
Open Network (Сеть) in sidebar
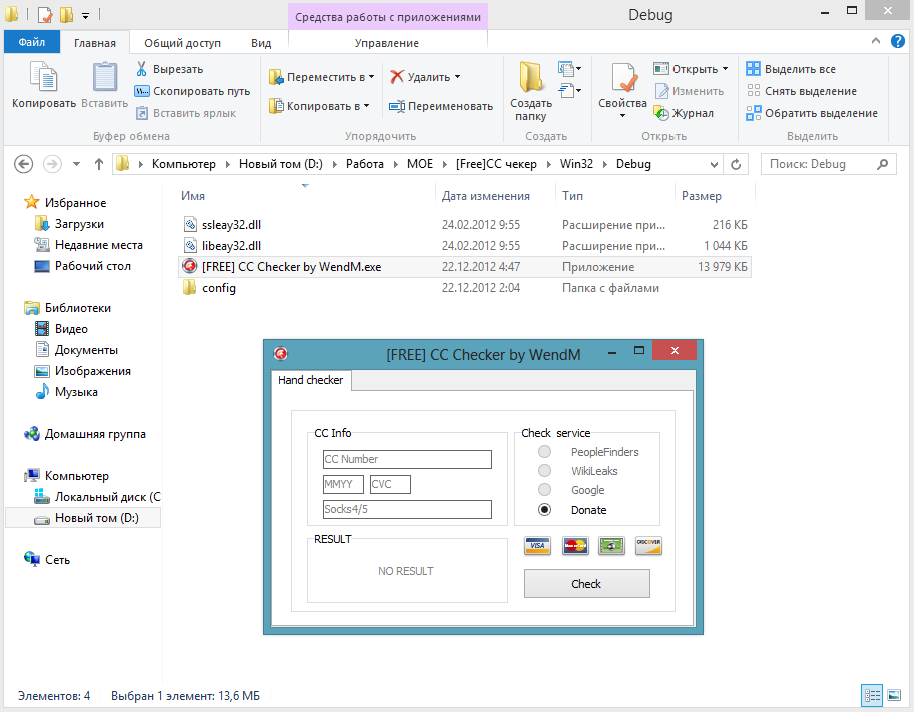pos(57,560)
